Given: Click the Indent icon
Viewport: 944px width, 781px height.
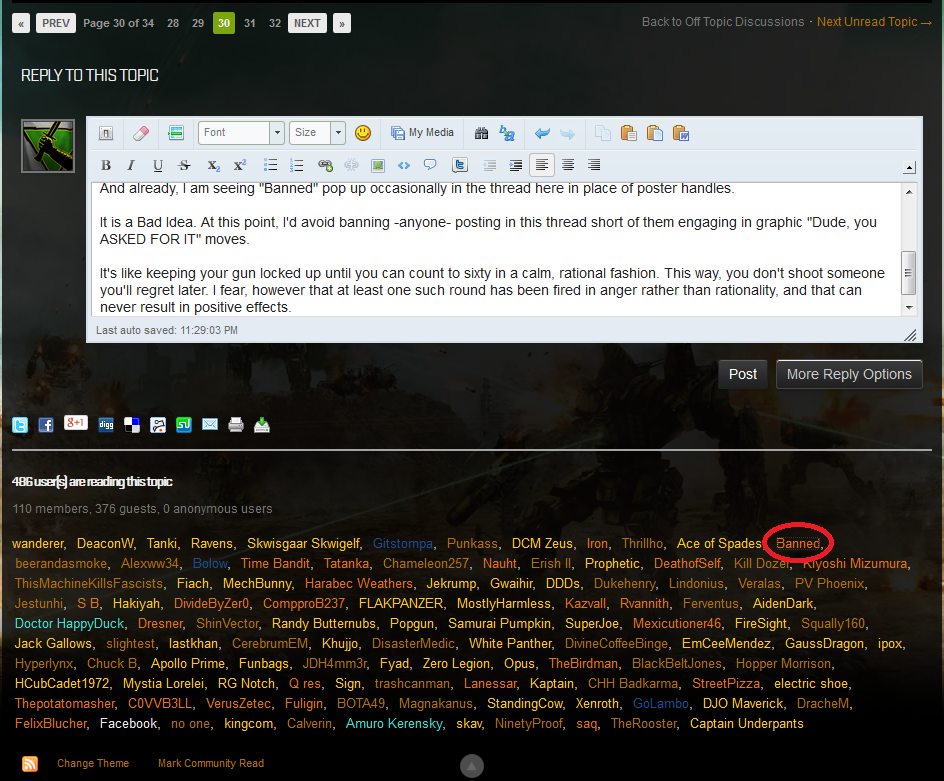Looking at the screenshot, I should [515, 165].
